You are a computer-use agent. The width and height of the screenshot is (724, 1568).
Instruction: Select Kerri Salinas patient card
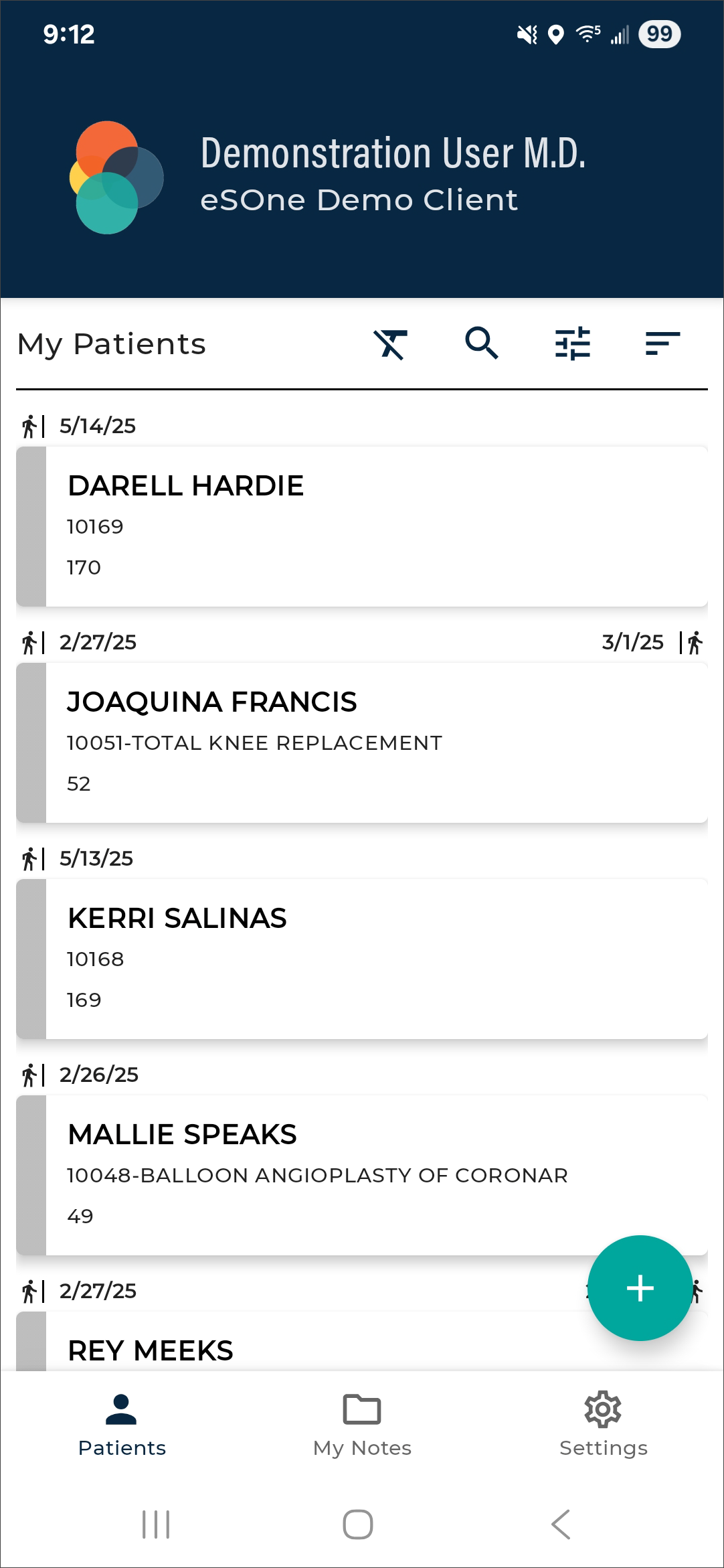pyautogui.click(x=375, y=959)
